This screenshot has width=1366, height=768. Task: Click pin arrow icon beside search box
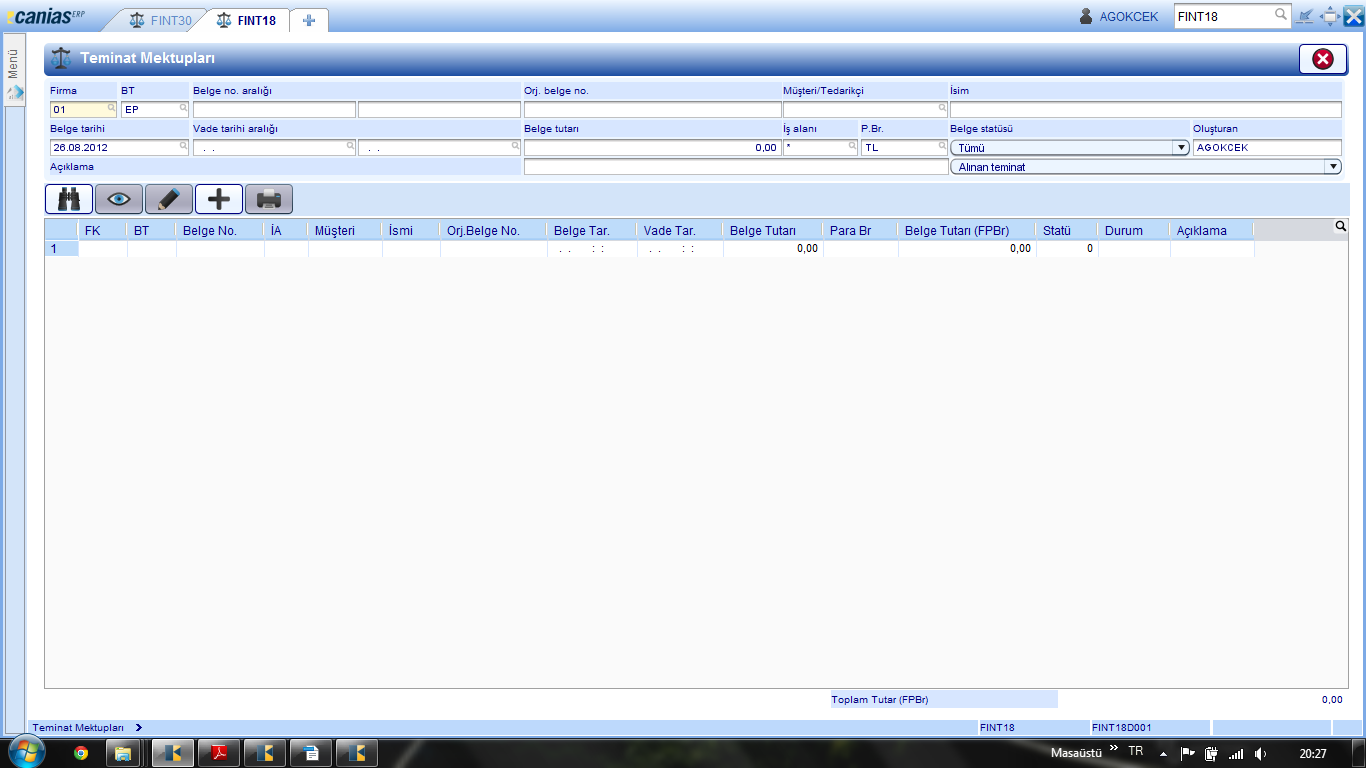click(x=1305, y=16)
